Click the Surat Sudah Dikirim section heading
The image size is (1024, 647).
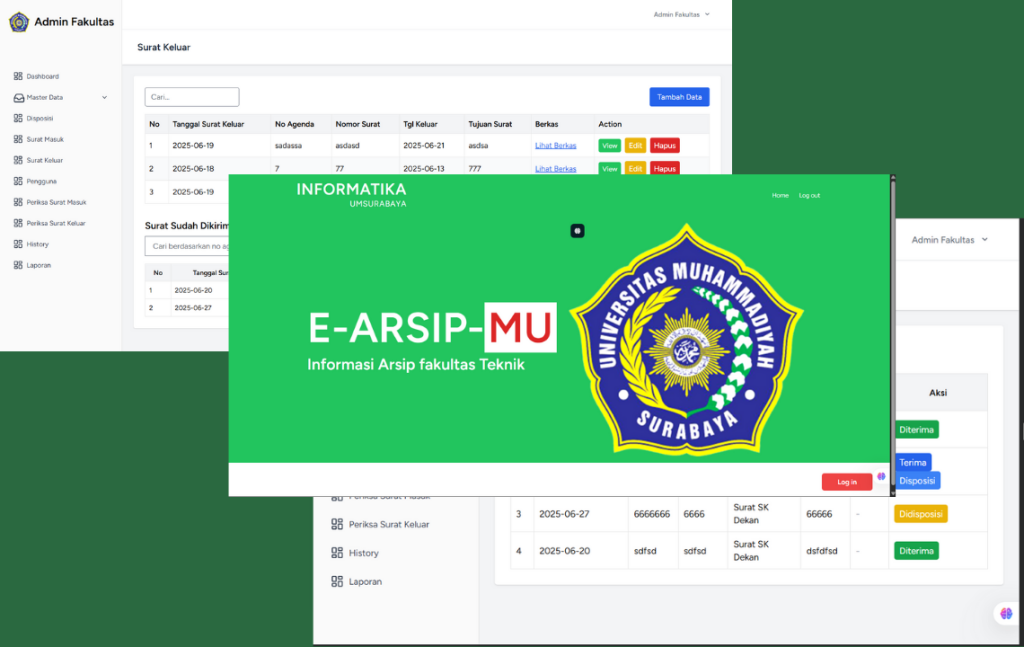click(x=187, y=226)
